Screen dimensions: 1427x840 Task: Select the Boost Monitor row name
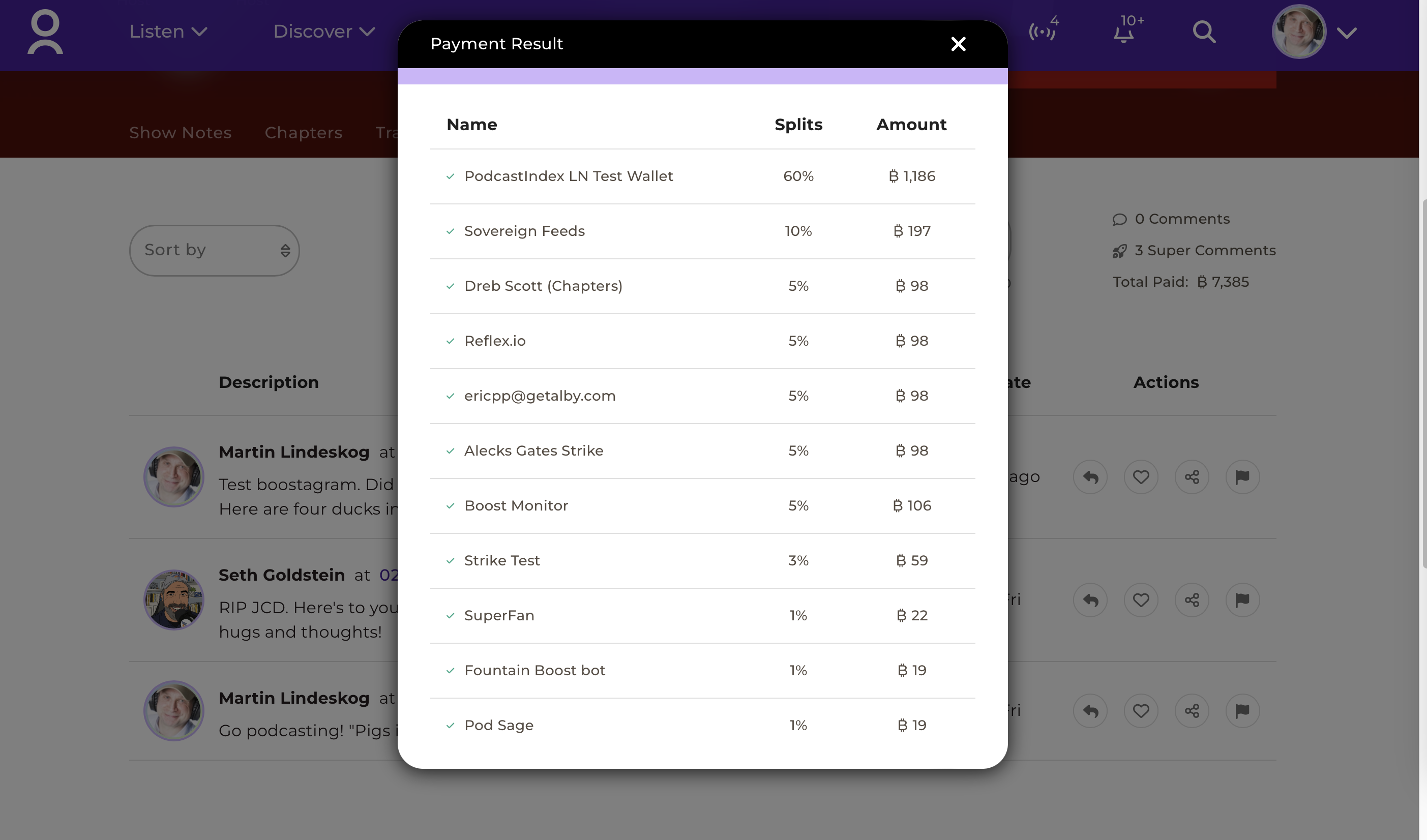(516, 506)
